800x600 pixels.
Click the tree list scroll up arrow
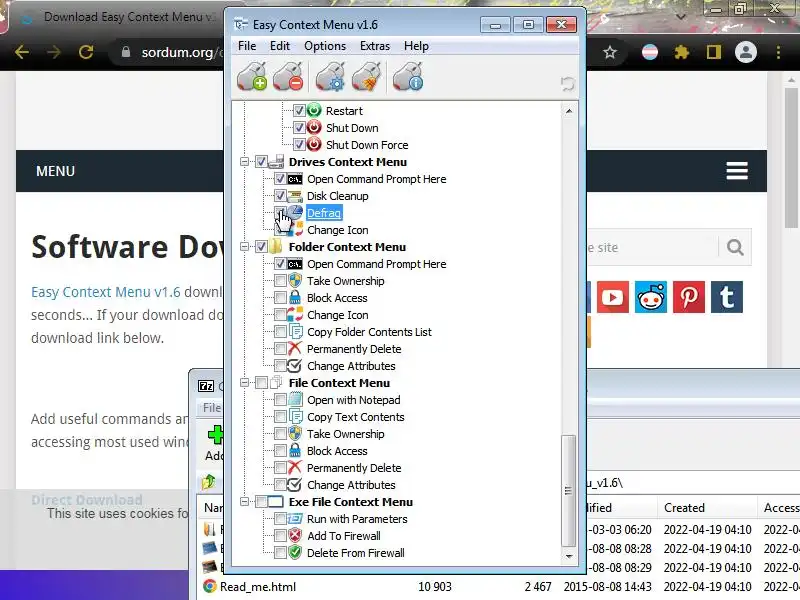pos(568,111)
